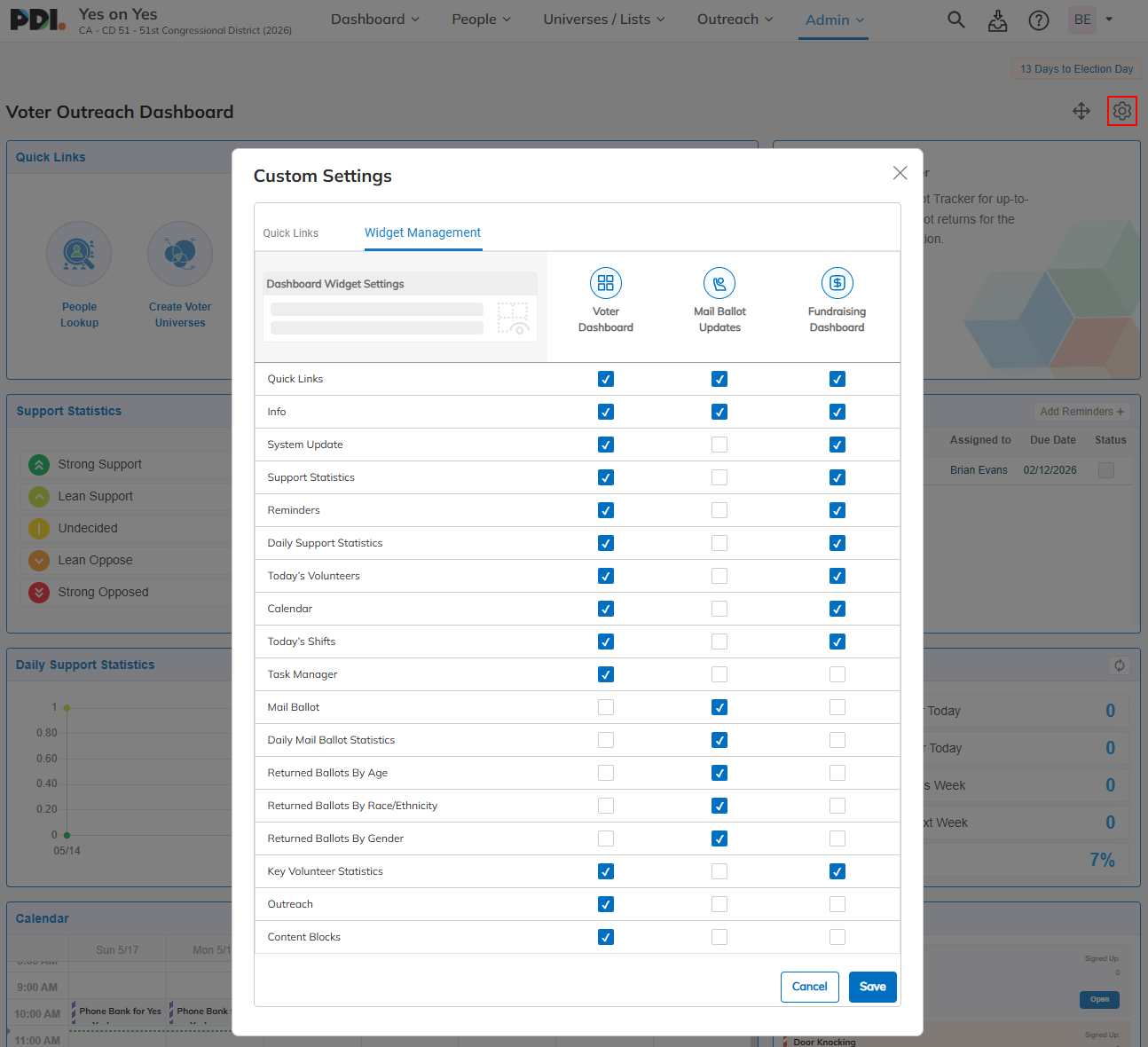Click the download tray icon in header
The height and width of the screenshot is (1047, 1148).
pyautogui.click(x=997, y=20)
